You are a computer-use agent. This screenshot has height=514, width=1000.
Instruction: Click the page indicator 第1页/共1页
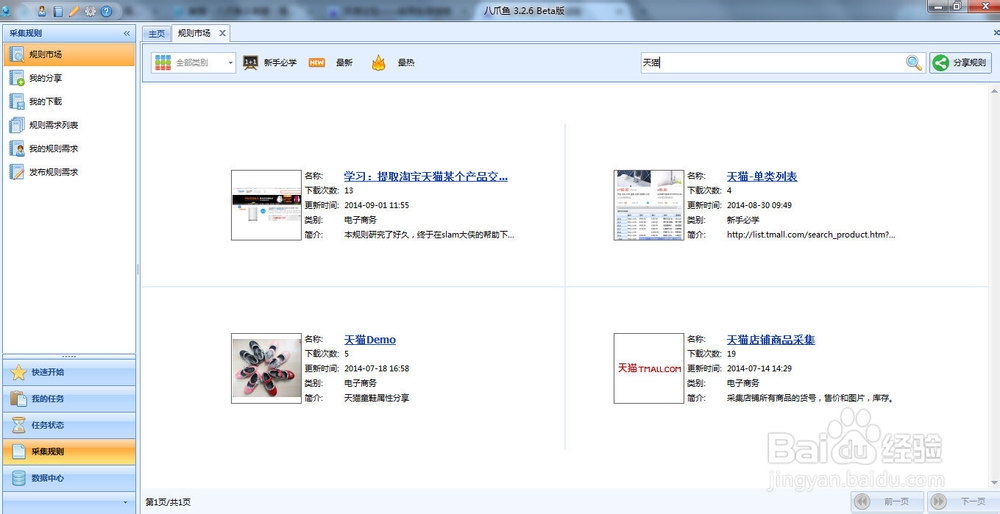pyautogui.click(x=168, y=503)
